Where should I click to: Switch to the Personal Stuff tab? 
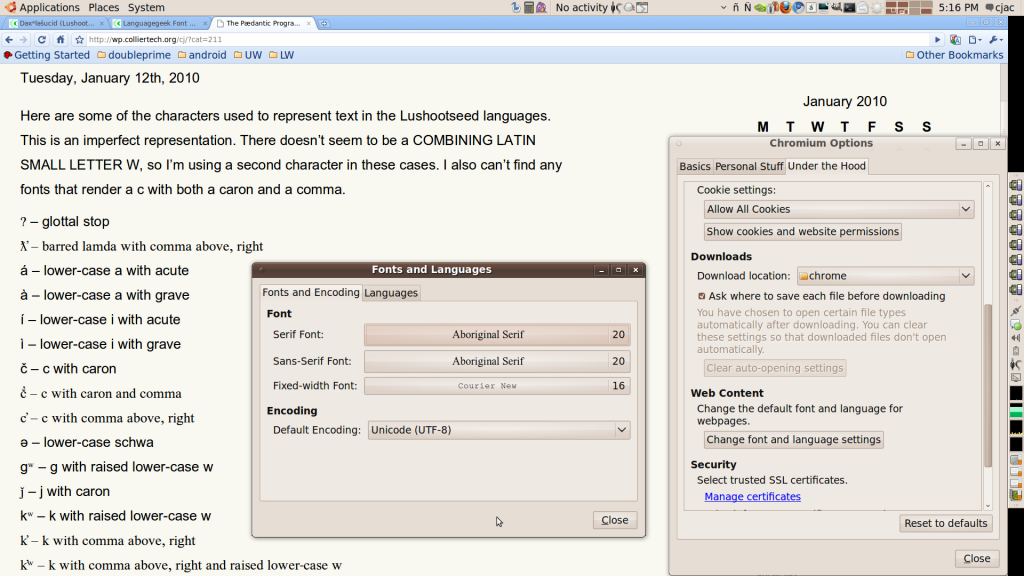(749, 166)
